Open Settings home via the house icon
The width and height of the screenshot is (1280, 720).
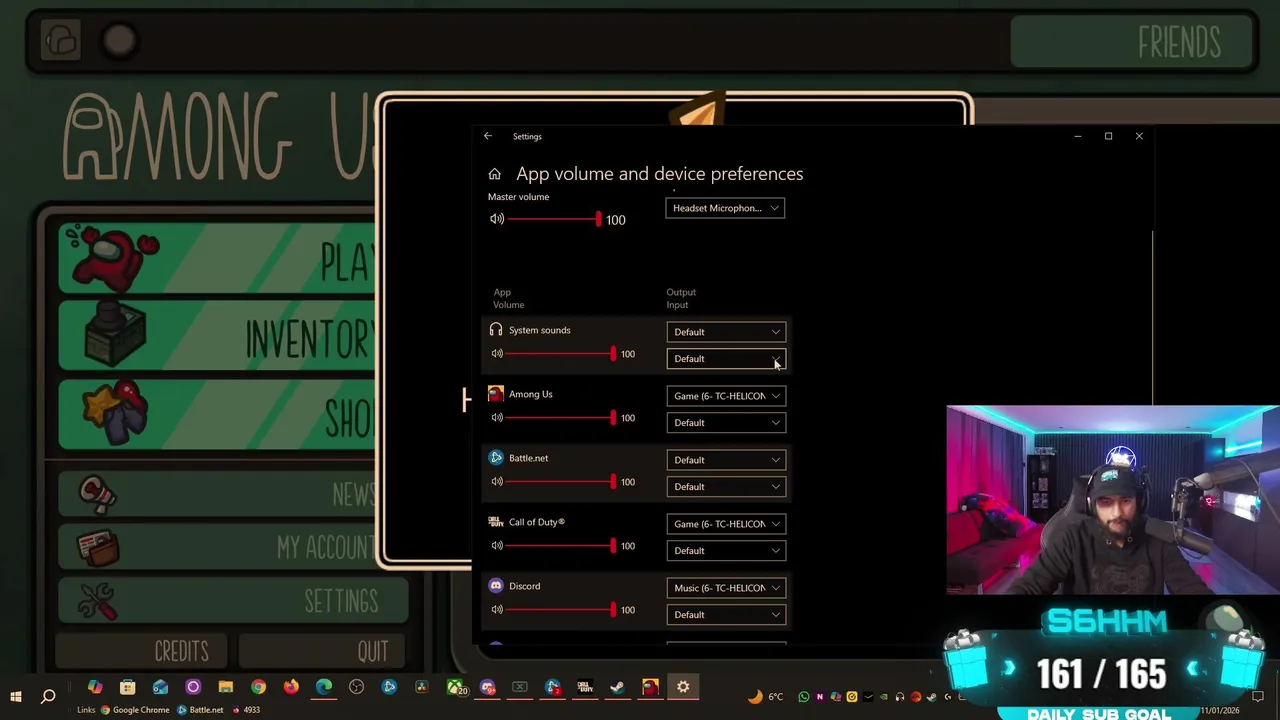pos(494,174)
